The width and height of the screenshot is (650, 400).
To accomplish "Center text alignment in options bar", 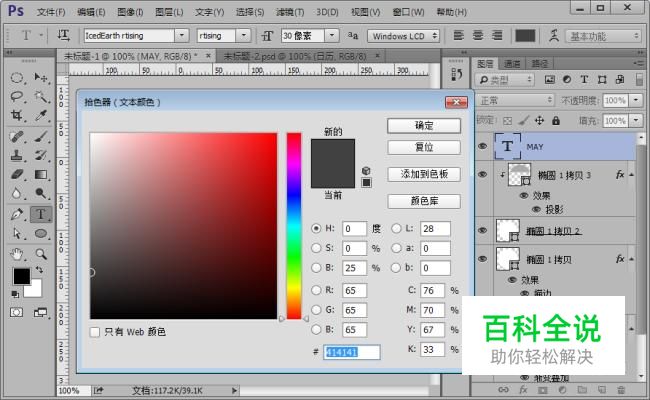I will pyautogui.click(x=478, y=36).
